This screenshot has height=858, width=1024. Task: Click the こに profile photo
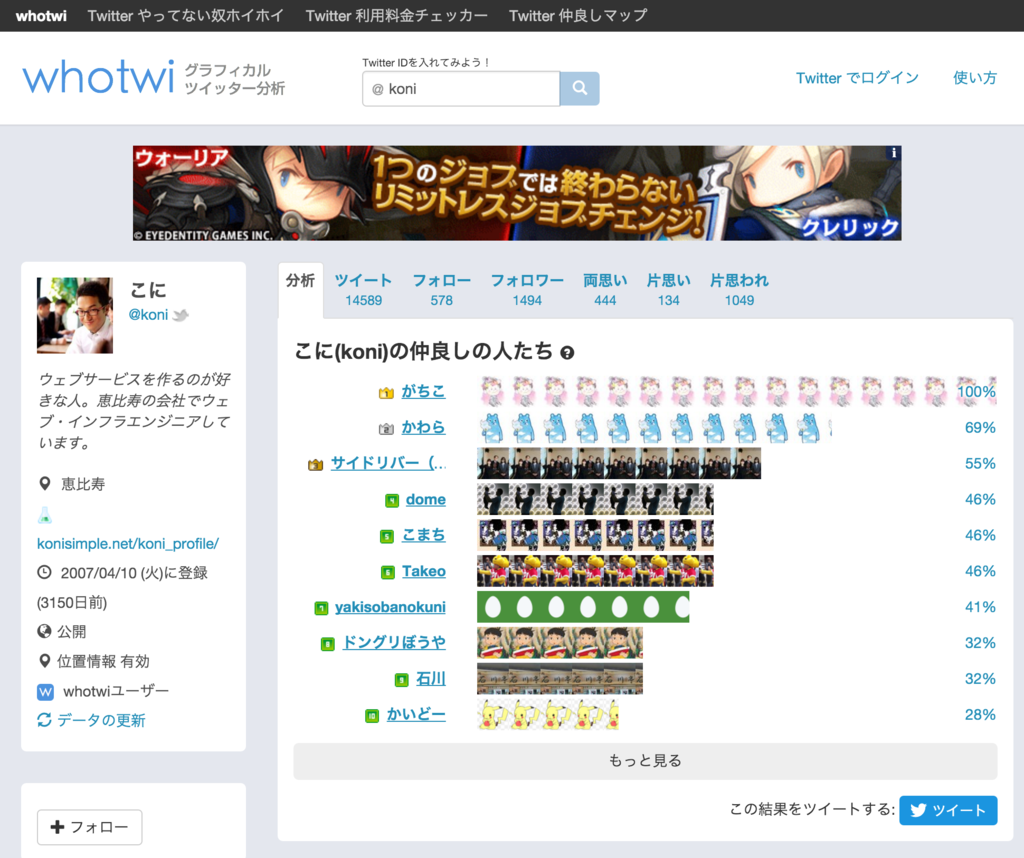click(75, 315)
